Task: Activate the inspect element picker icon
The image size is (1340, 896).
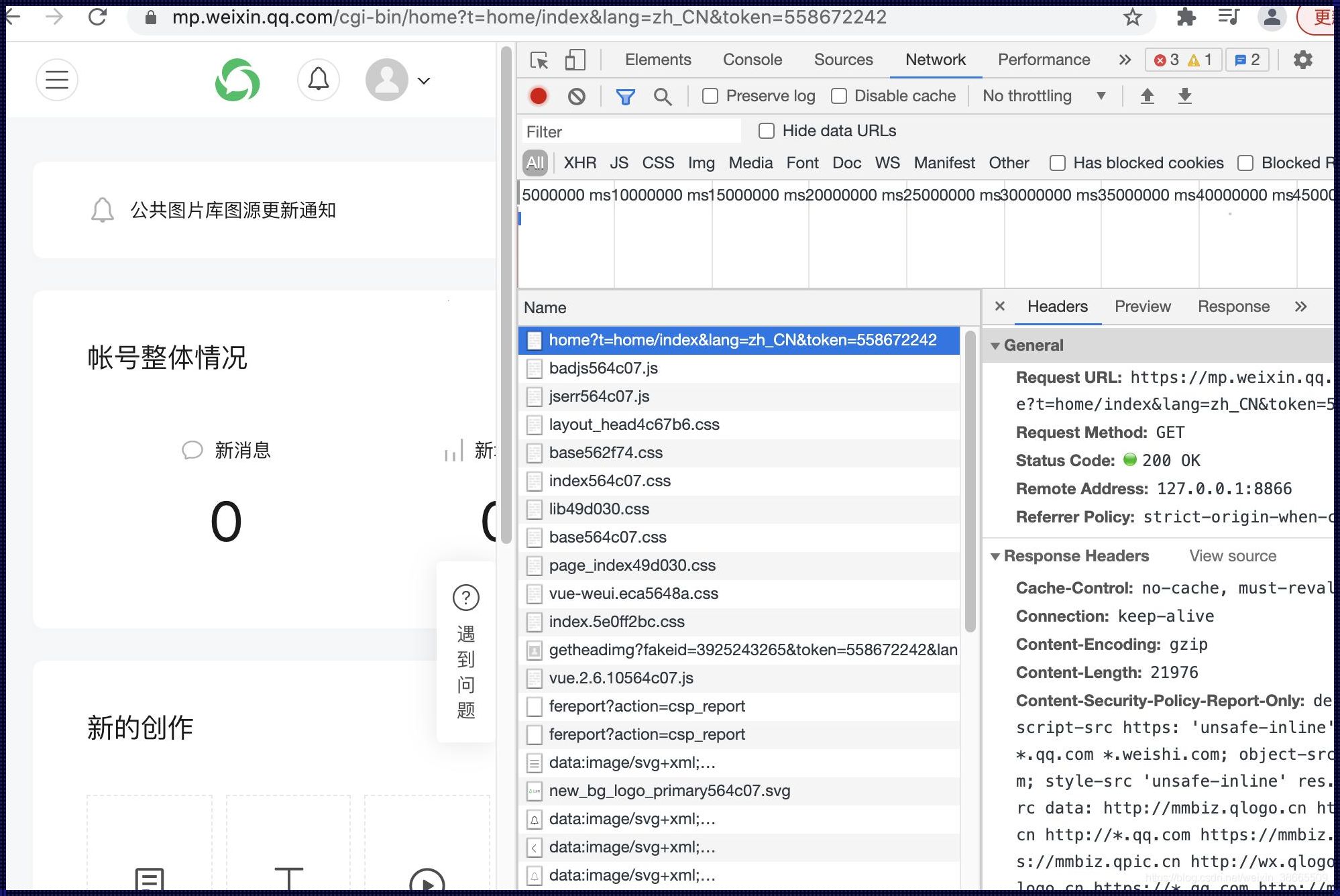Action: (x=539, y=60)
